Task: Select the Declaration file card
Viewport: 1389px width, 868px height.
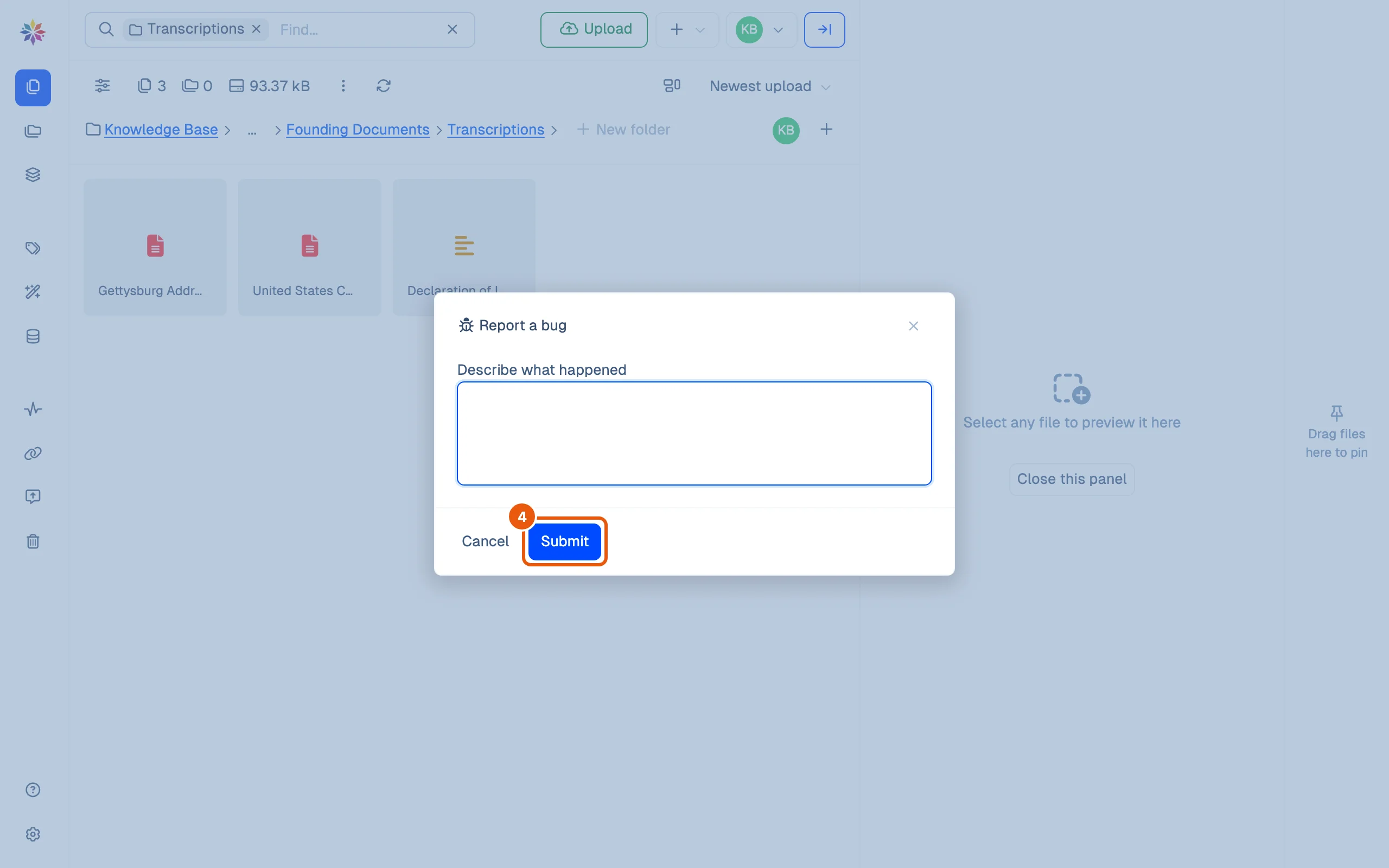Action: tap(464, 235)
